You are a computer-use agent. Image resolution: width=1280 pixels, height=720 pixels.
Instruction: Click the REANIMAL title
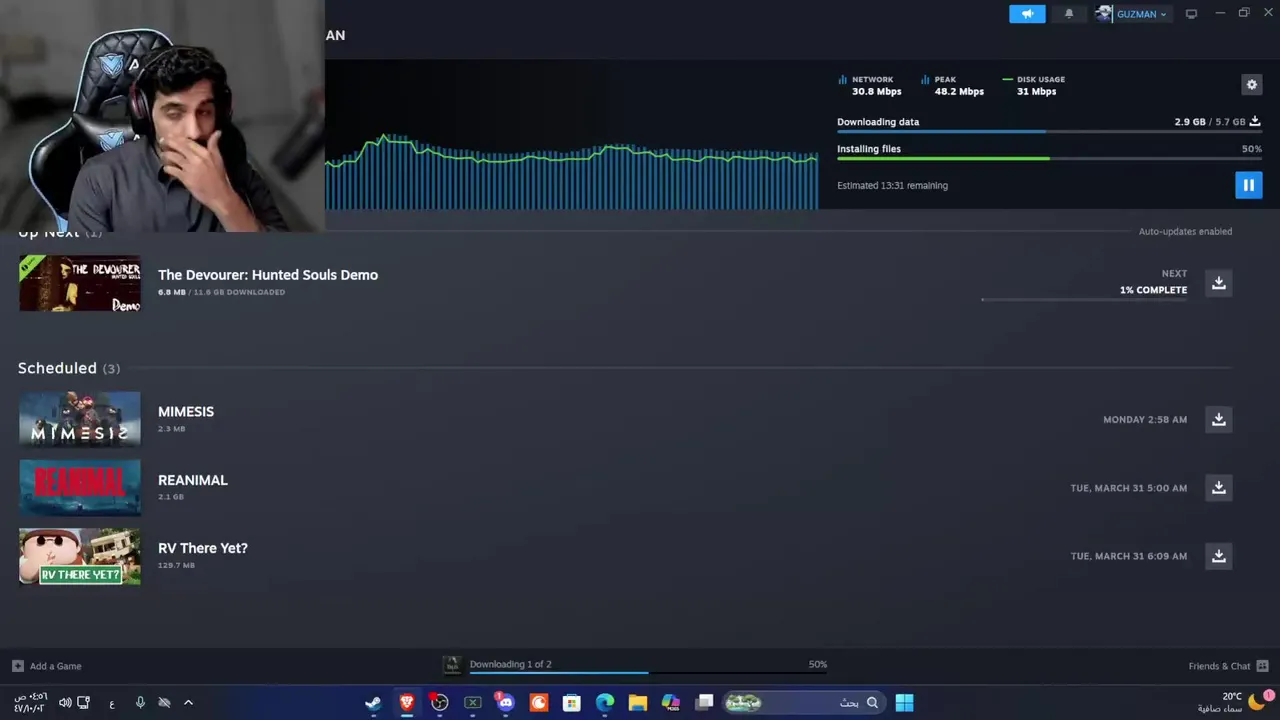coord(193,480)
